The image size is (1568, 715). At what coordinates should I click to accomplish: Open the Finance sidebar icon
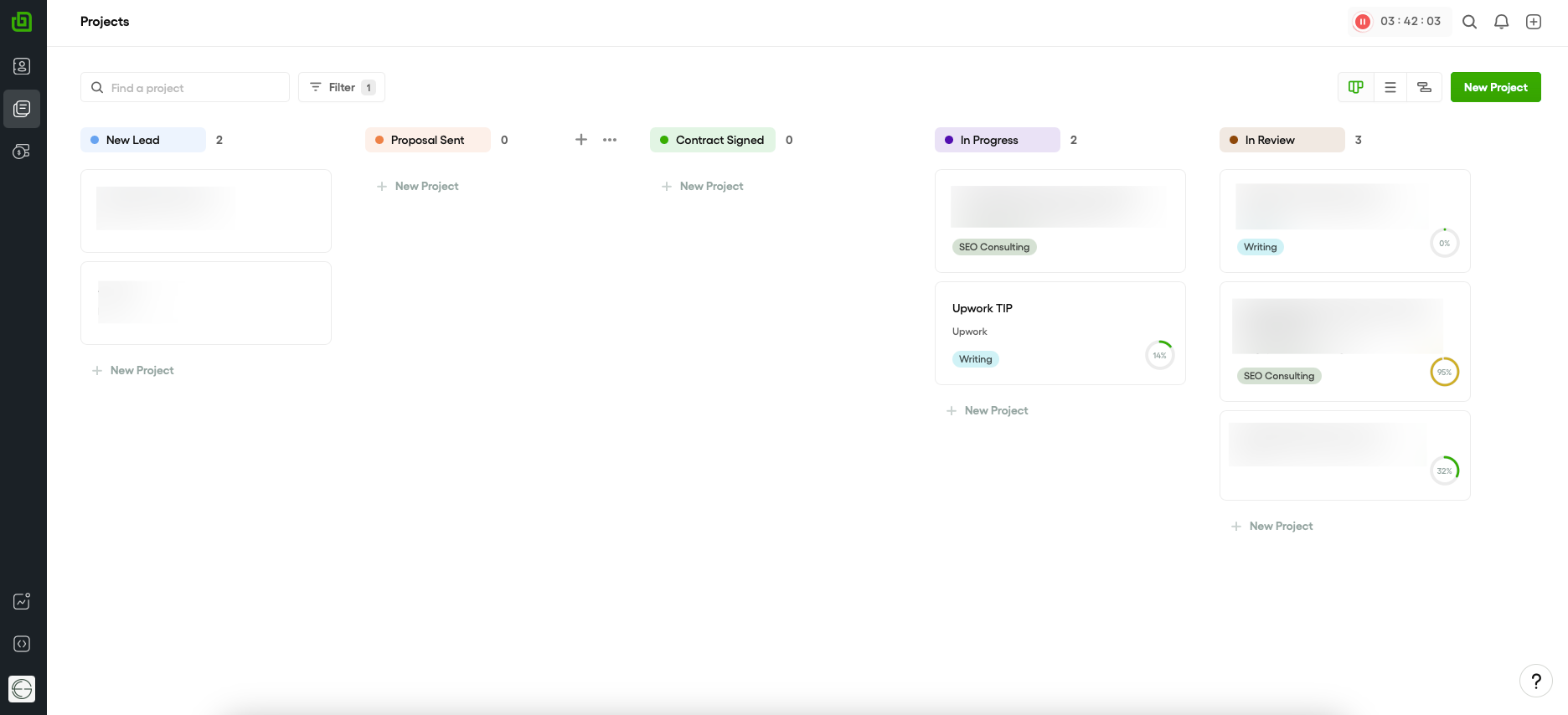22,152
